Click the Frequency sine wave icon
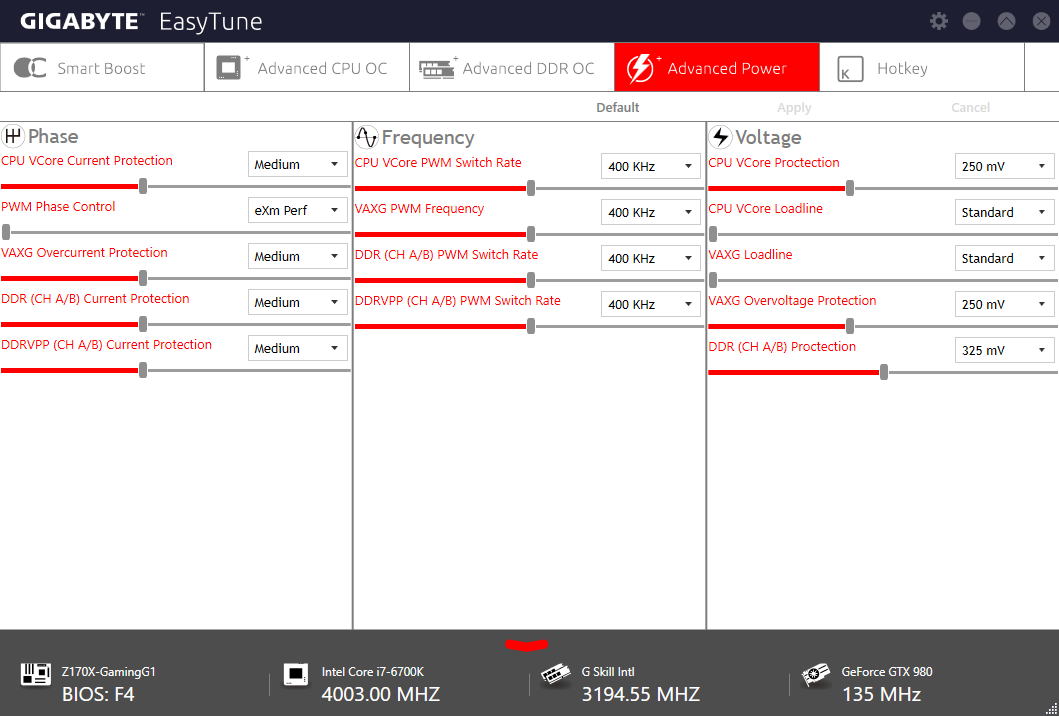 point(367,137)
